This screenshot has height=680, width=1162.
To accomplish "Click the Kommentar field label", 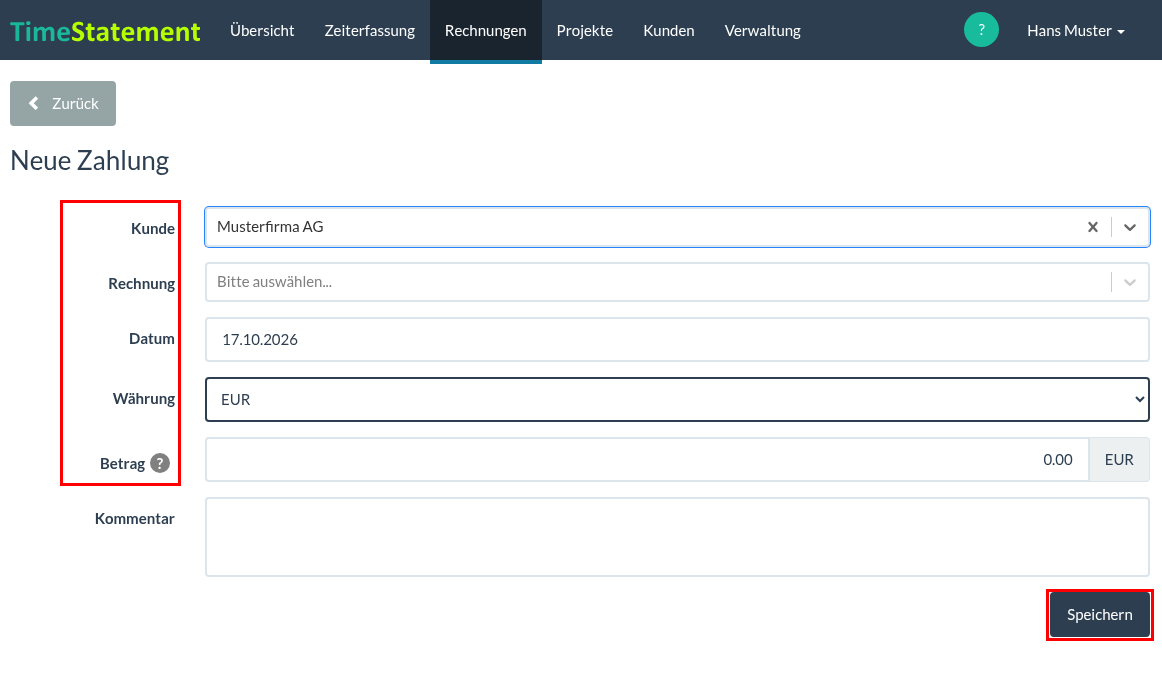I will click(135, 519).
